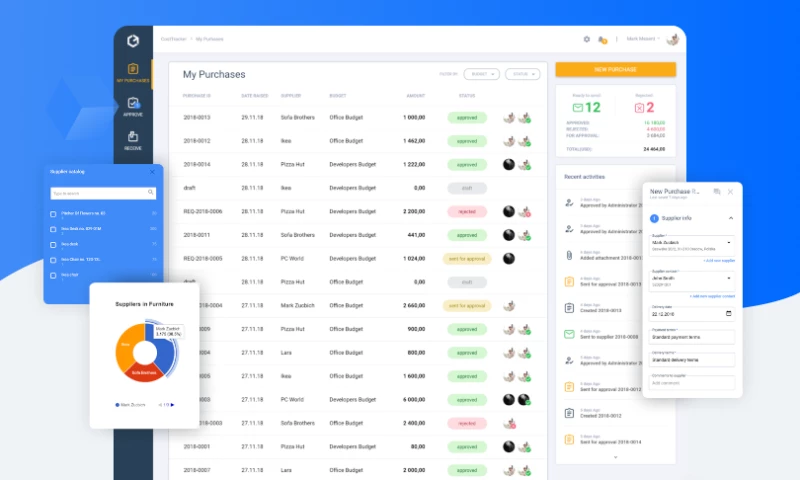Click the Ready to send envelope icon

coord(578,108)
